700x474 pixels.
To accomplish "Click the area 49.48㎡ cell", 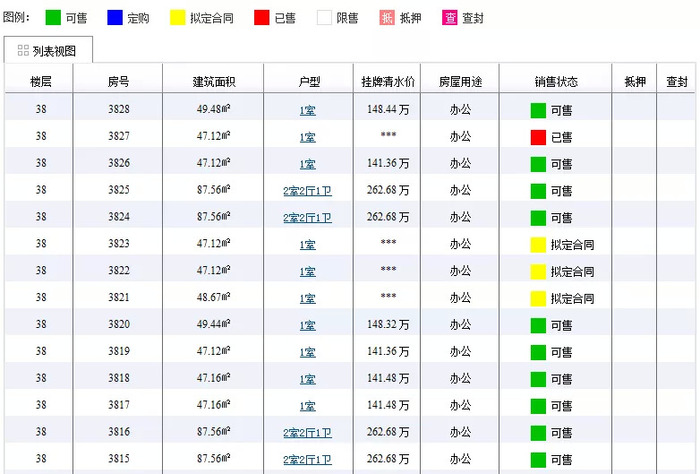I will coord(213,109).
